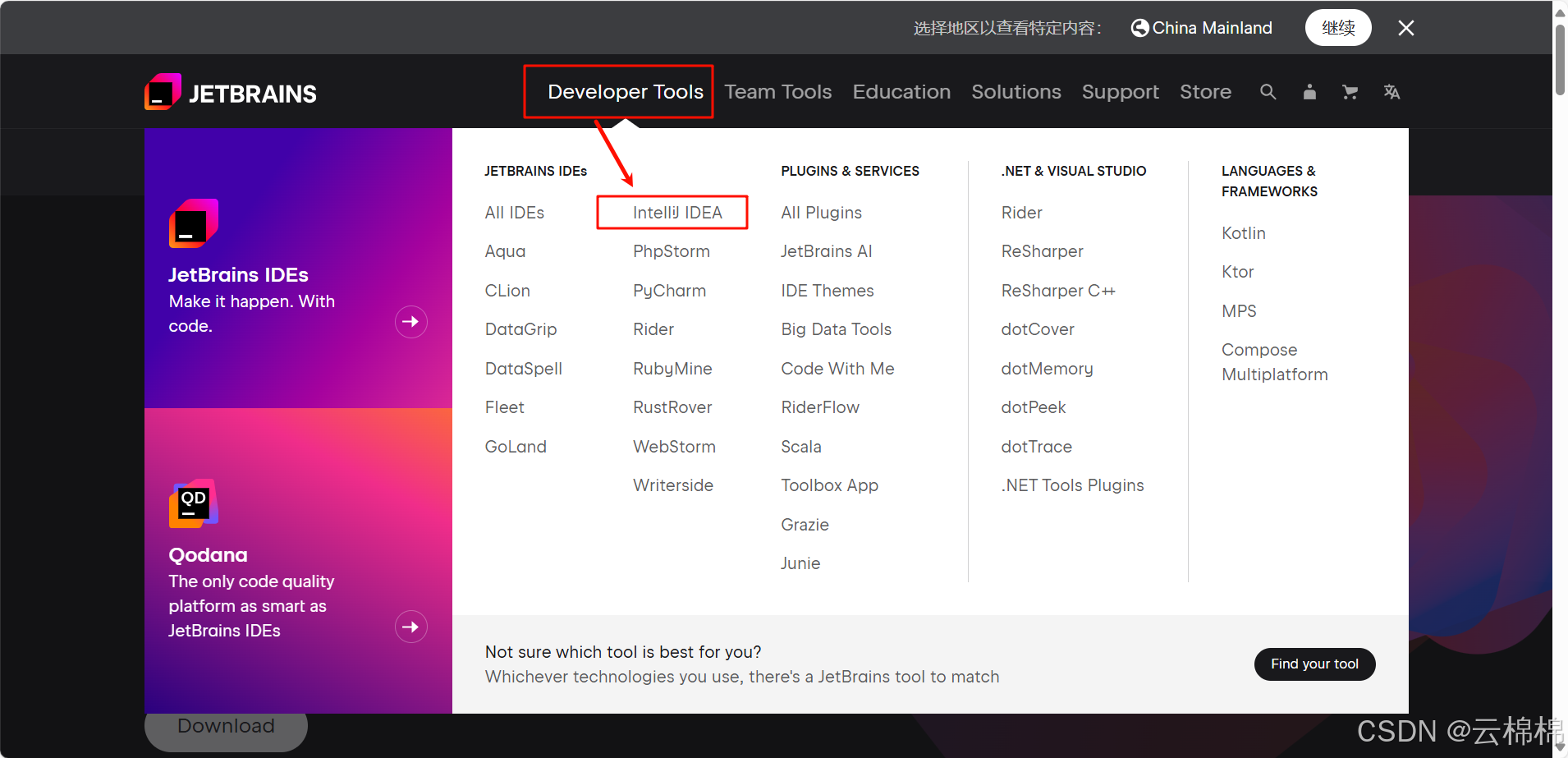The width and height of the screenshot is (1568, 758).
Task: Open the Big Data Tools link
Action: [x=836, y=329]
